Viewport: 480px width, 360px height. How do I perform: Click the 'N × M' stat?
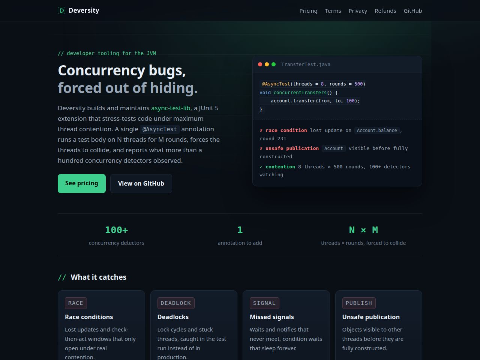click(363, 230)
